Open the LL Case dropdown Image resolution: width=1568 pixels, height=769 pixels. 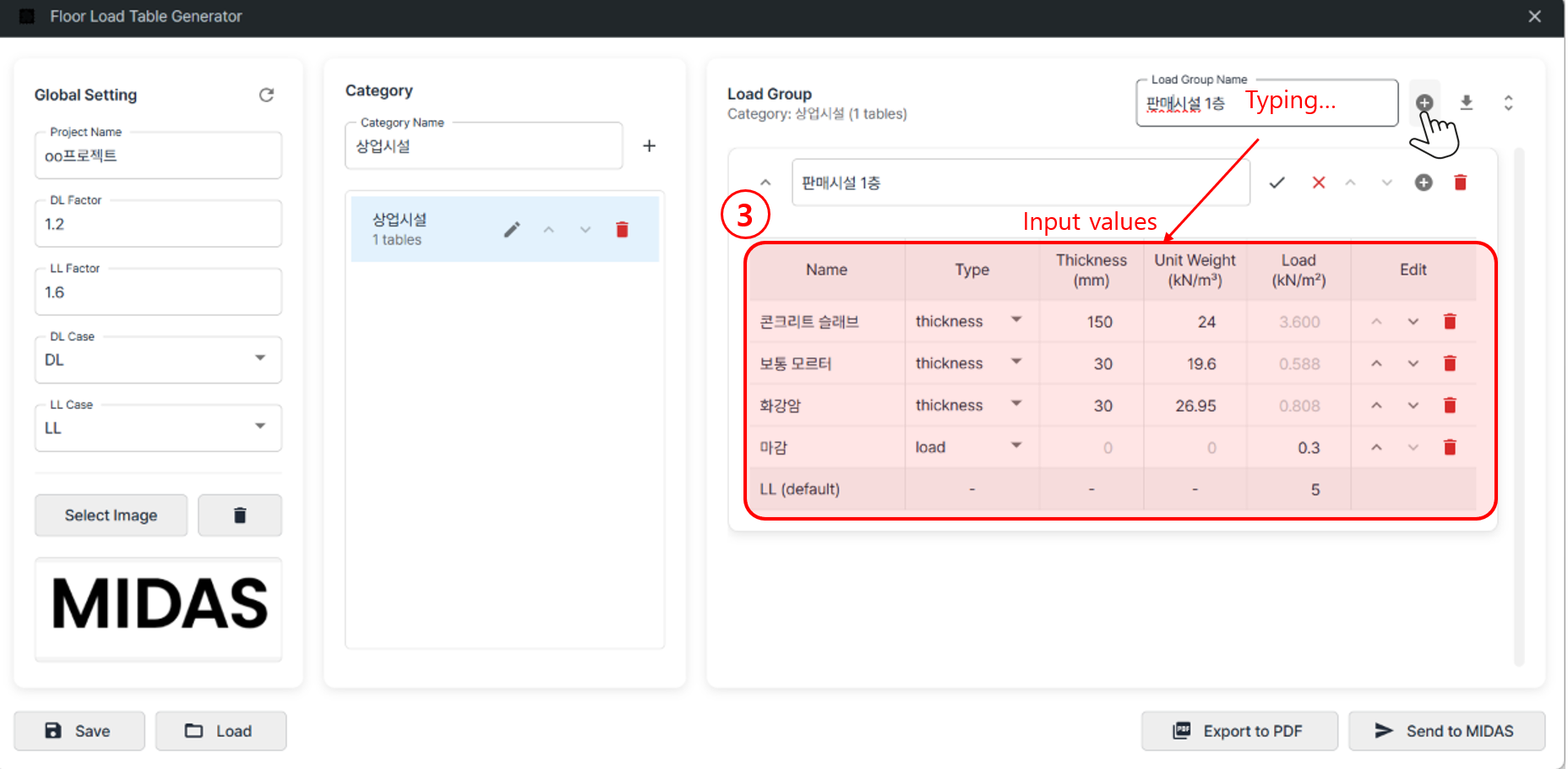[260, 428]
